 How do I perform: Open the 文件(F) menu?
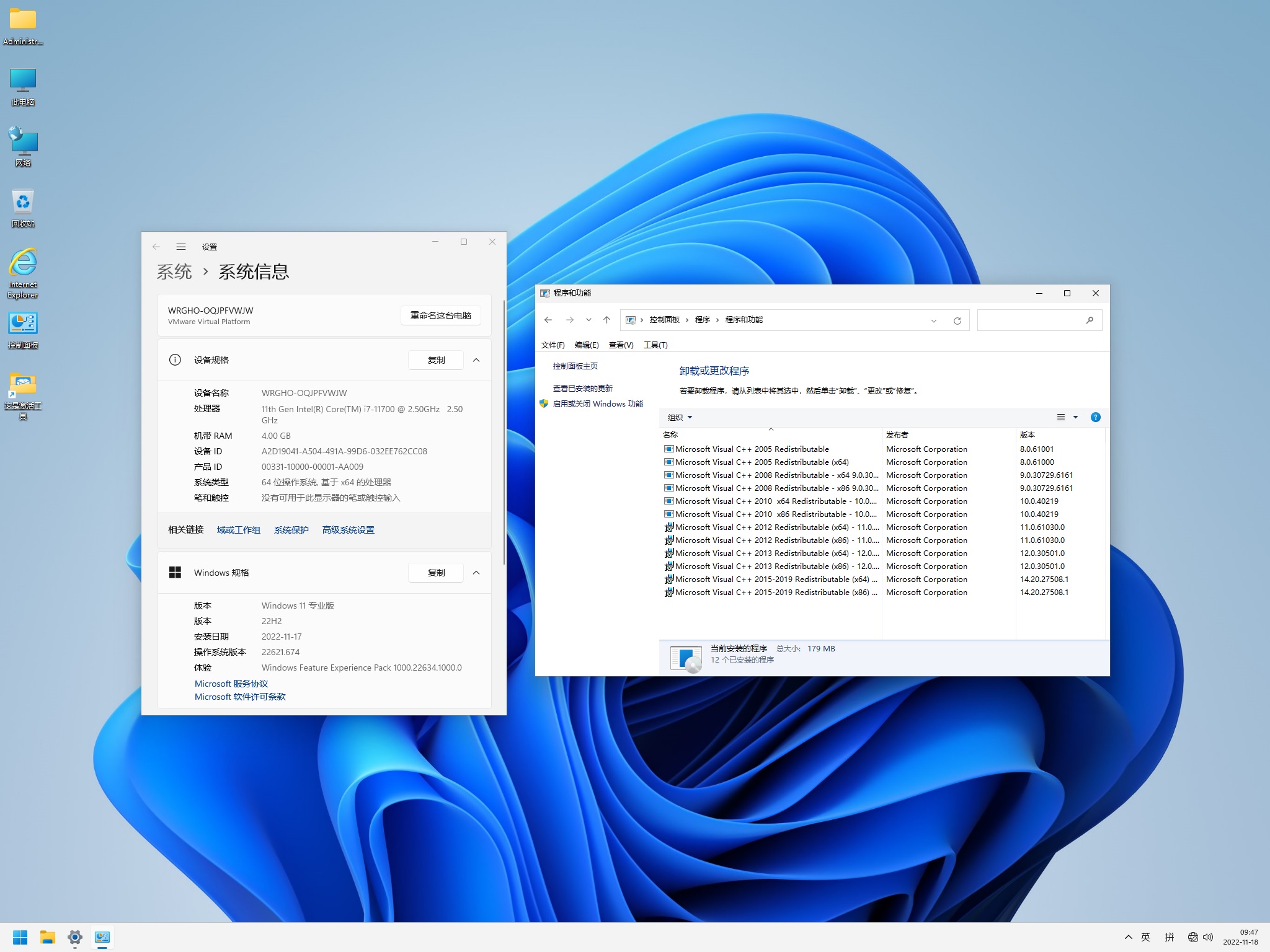553,345
